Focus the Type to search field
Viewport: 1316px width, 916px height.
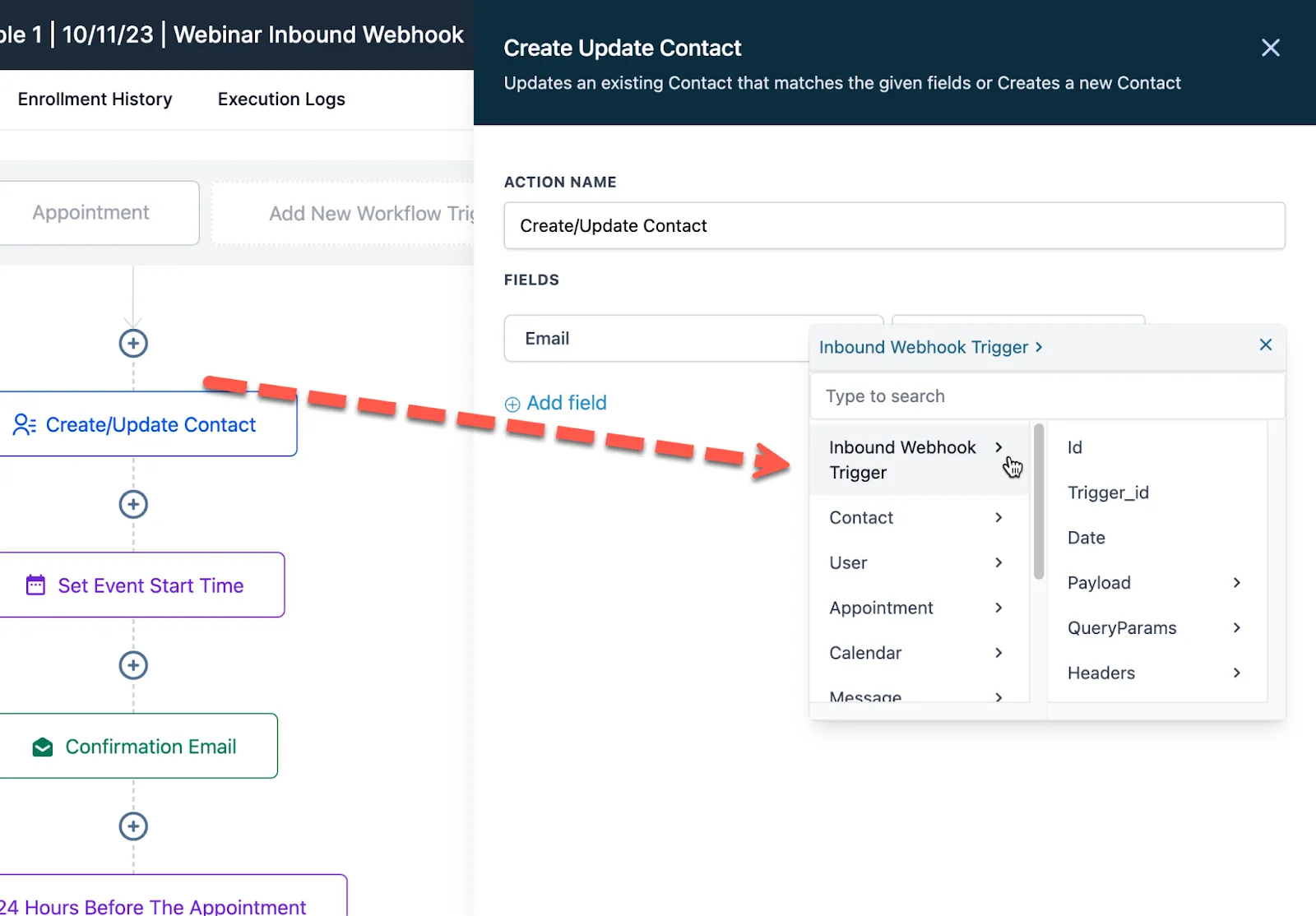coord(1047,396)
